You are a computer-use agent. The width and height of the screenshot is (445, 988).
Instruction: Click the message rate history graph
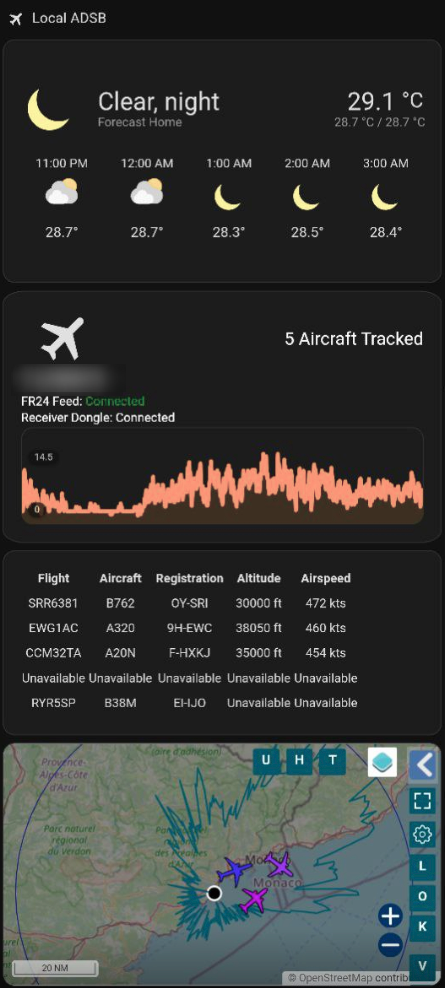tap(222, 476)
